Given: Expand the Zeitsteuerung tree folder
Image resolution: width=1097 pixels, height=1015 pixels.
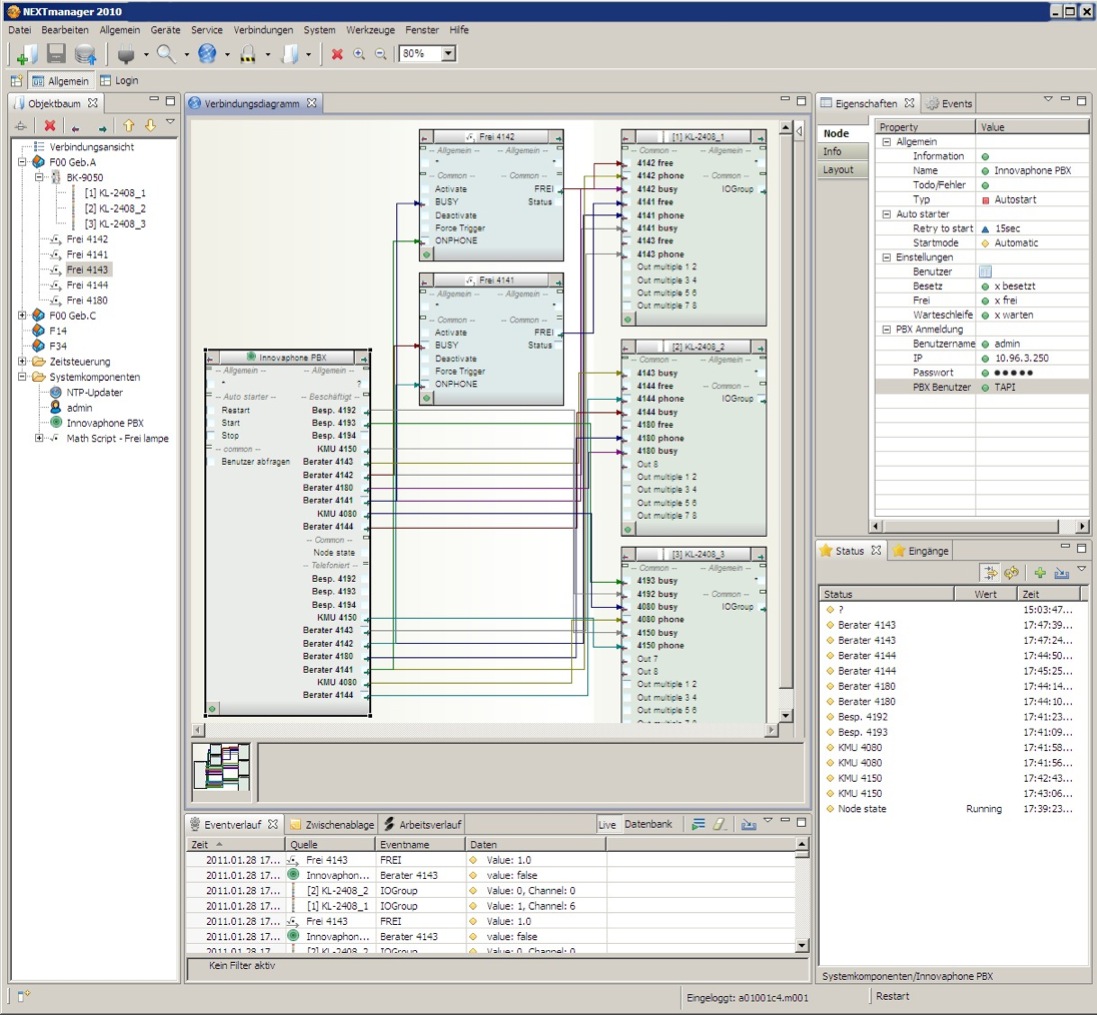Looking at the screenshot, I should [22, 362].
